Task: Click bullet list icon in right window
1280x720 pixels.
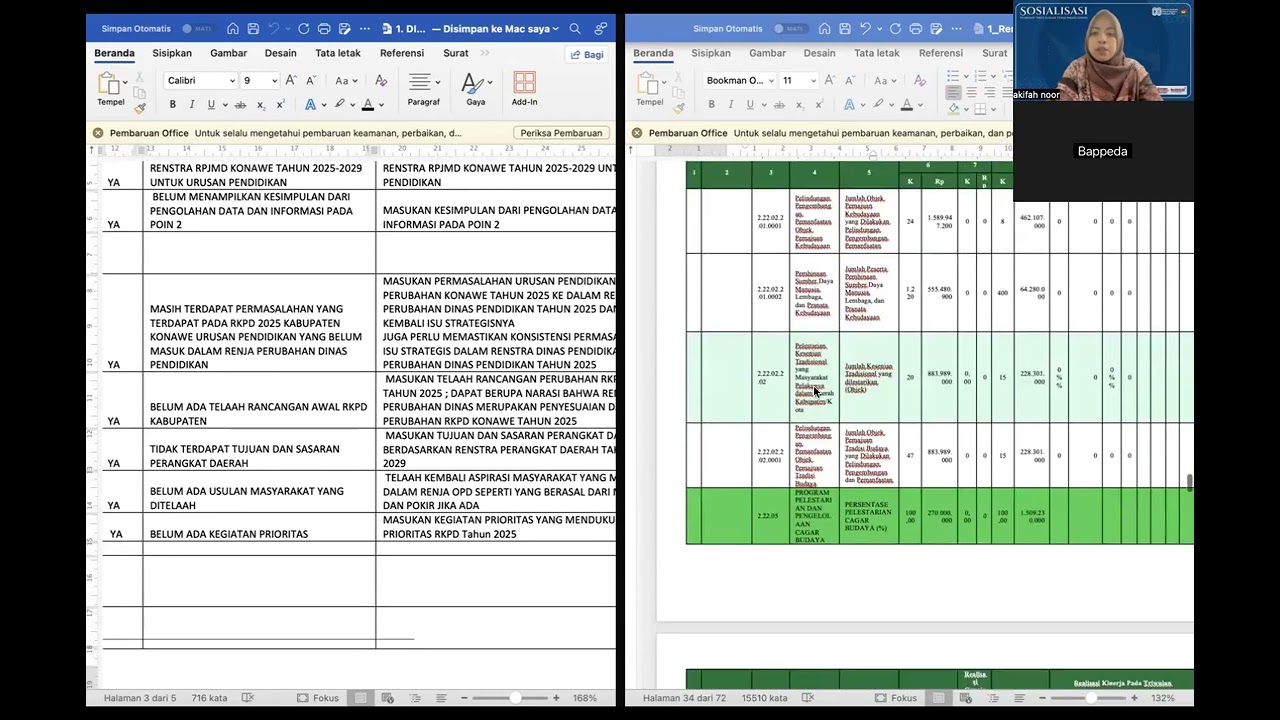Action: click(953, 76)
